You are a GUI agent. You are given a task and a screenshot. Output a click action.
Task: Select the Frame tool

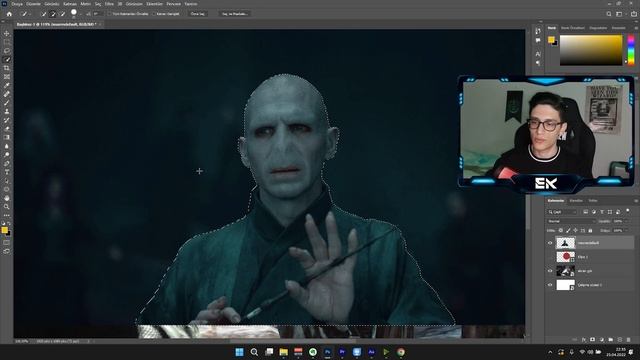(7, 77)
